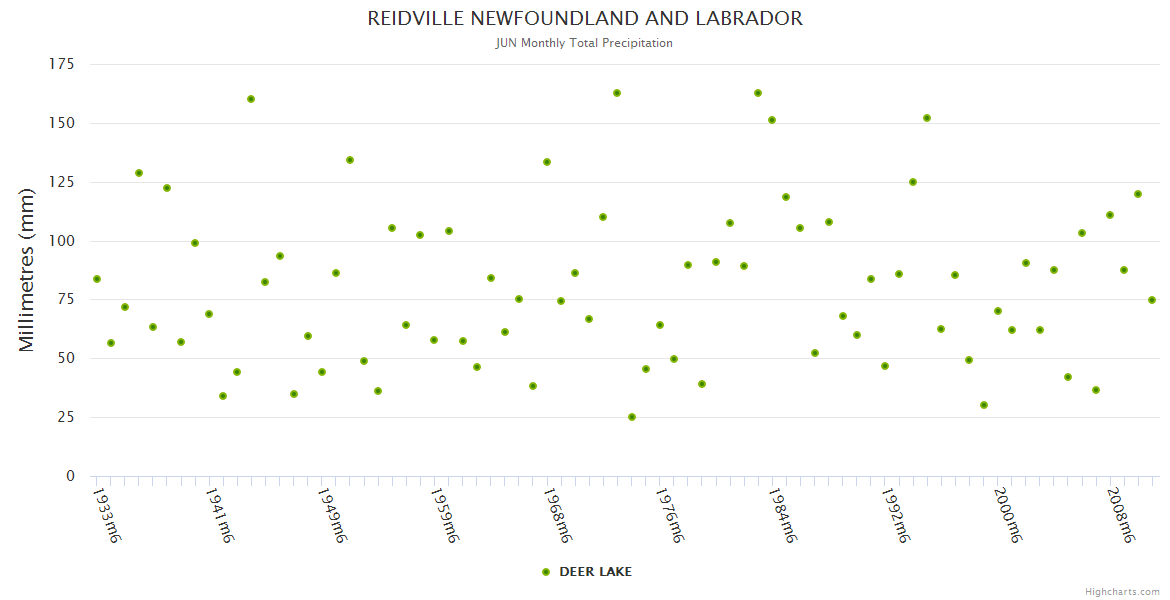
Task: Select the lowest data point near 25 mm
Action: (632, 417)
